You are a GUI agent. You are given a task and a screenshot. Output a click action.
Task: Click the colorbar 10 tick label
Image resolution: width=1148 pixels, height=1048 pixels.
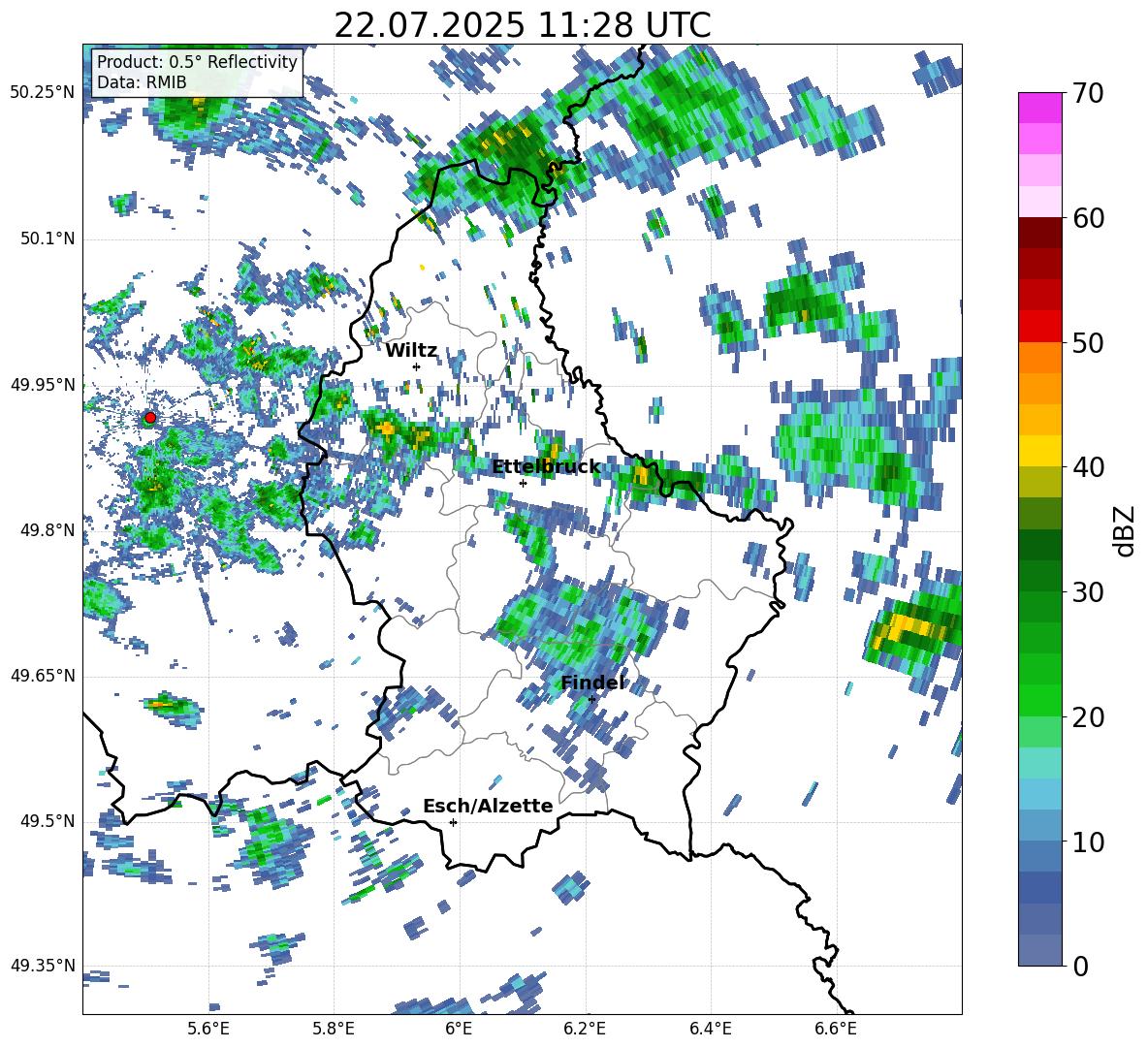(x=1088, y=842)
